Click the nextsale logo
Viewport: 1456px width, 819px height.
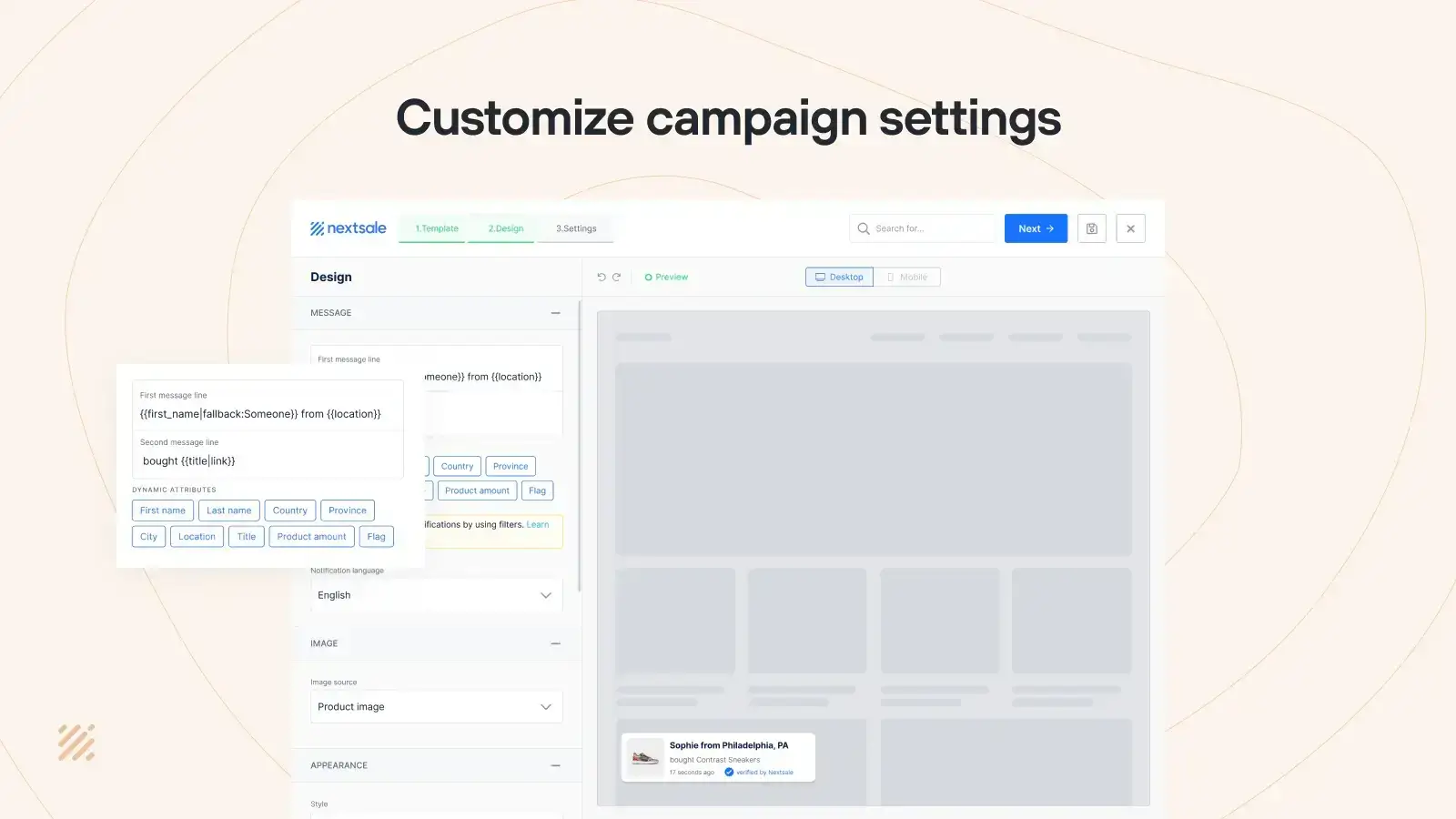click(x=348, y=228)
